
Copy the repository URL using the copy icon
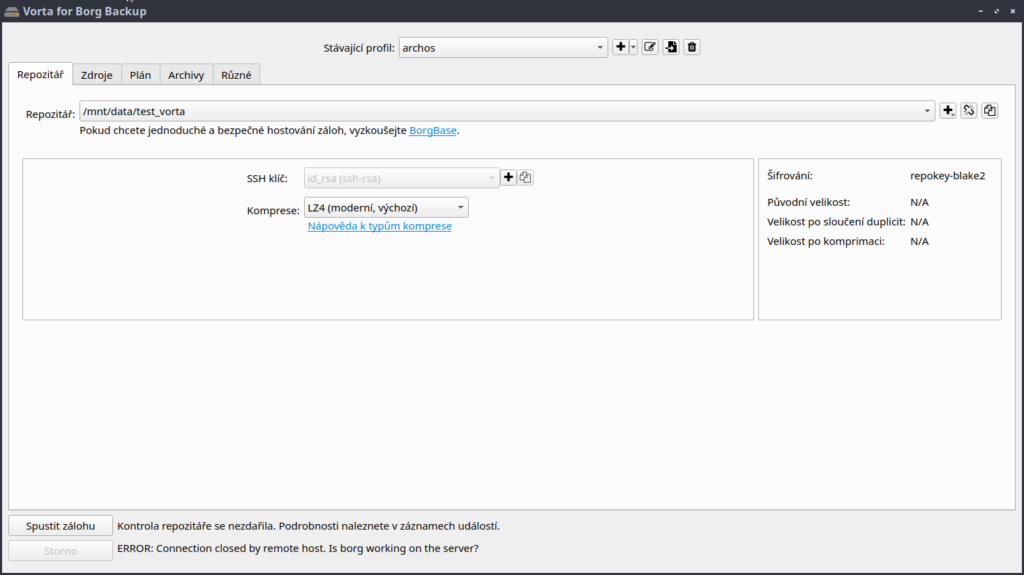pos(990,111)
